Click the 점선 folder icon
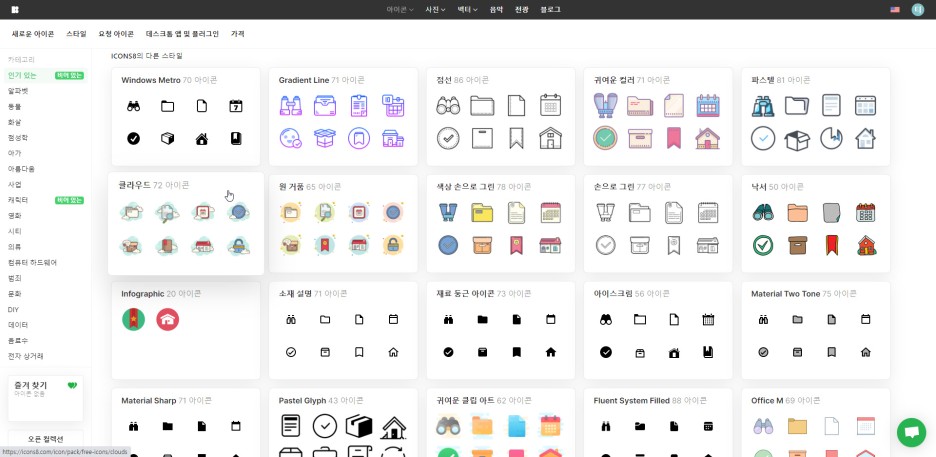Screen dimensions: 936x457 click(482, 106)
